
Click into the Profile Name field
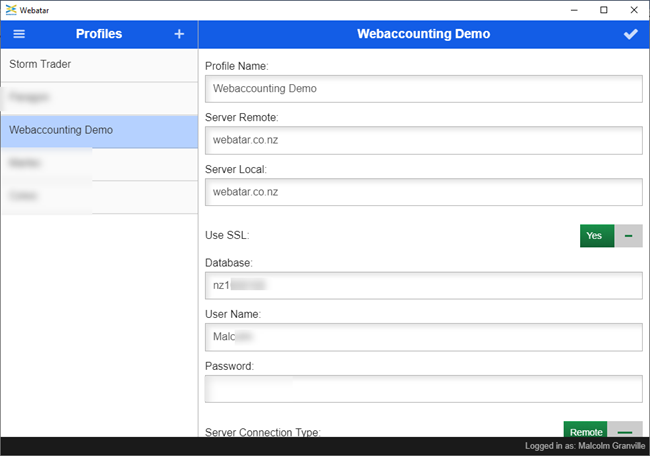click(423, 88)
